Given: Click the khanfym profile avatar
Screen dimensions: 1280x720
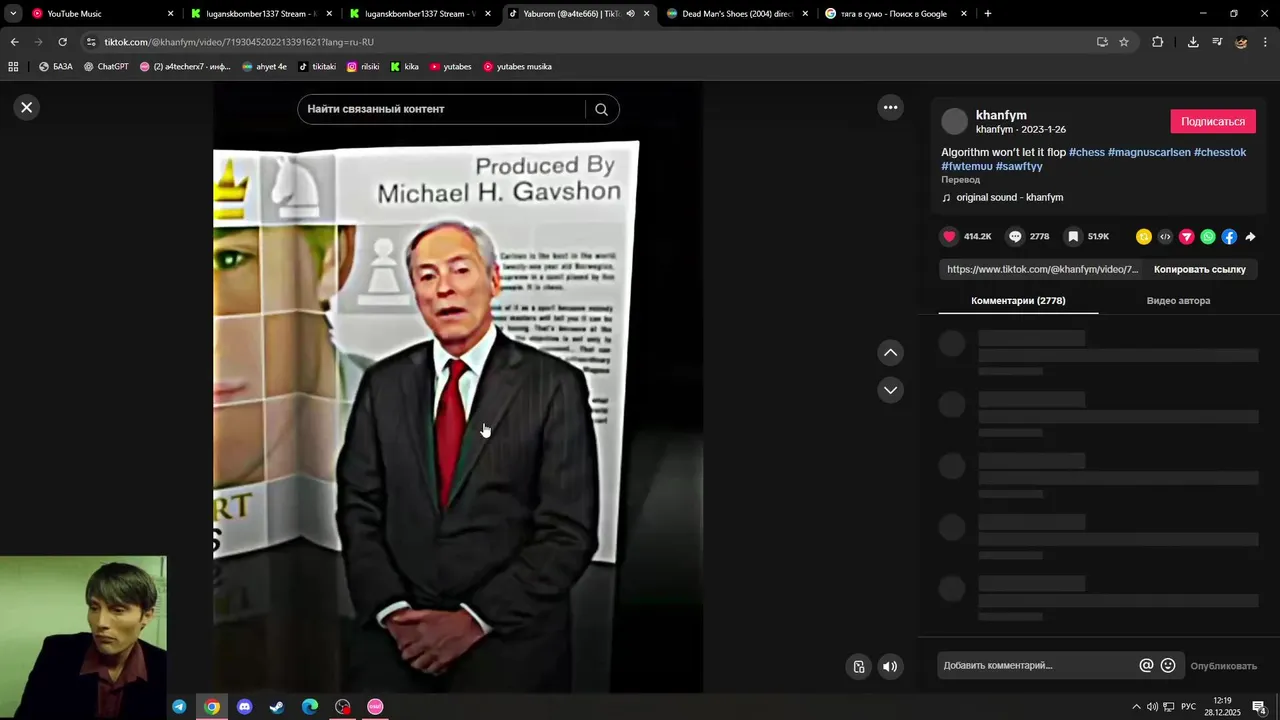Looking at the screenshot, I should pyautogui.click(x=955, y=121).
